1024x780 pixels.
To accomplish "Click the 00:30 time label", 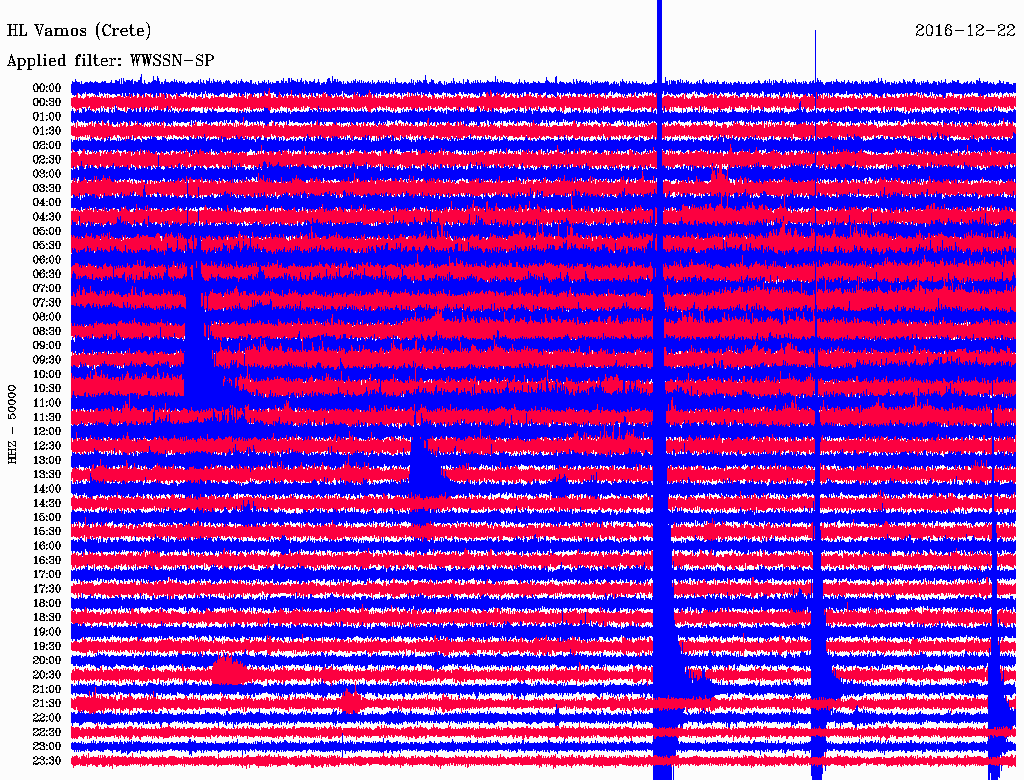I will [47, 102].
